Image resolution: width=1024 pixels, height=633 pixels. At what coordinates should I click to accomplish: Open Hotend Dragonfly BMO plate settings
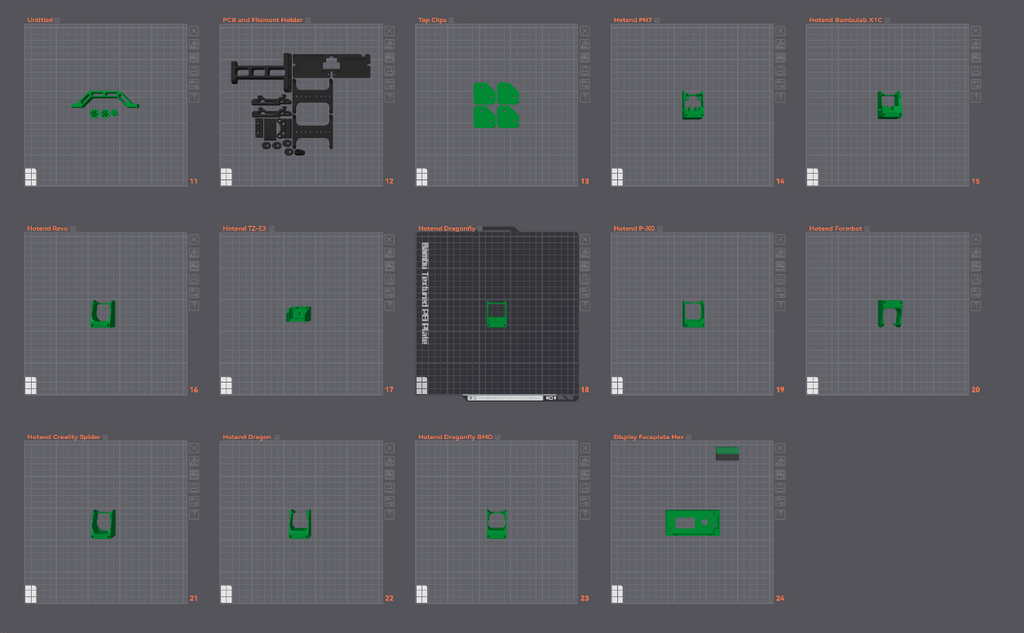pos(585,501)
